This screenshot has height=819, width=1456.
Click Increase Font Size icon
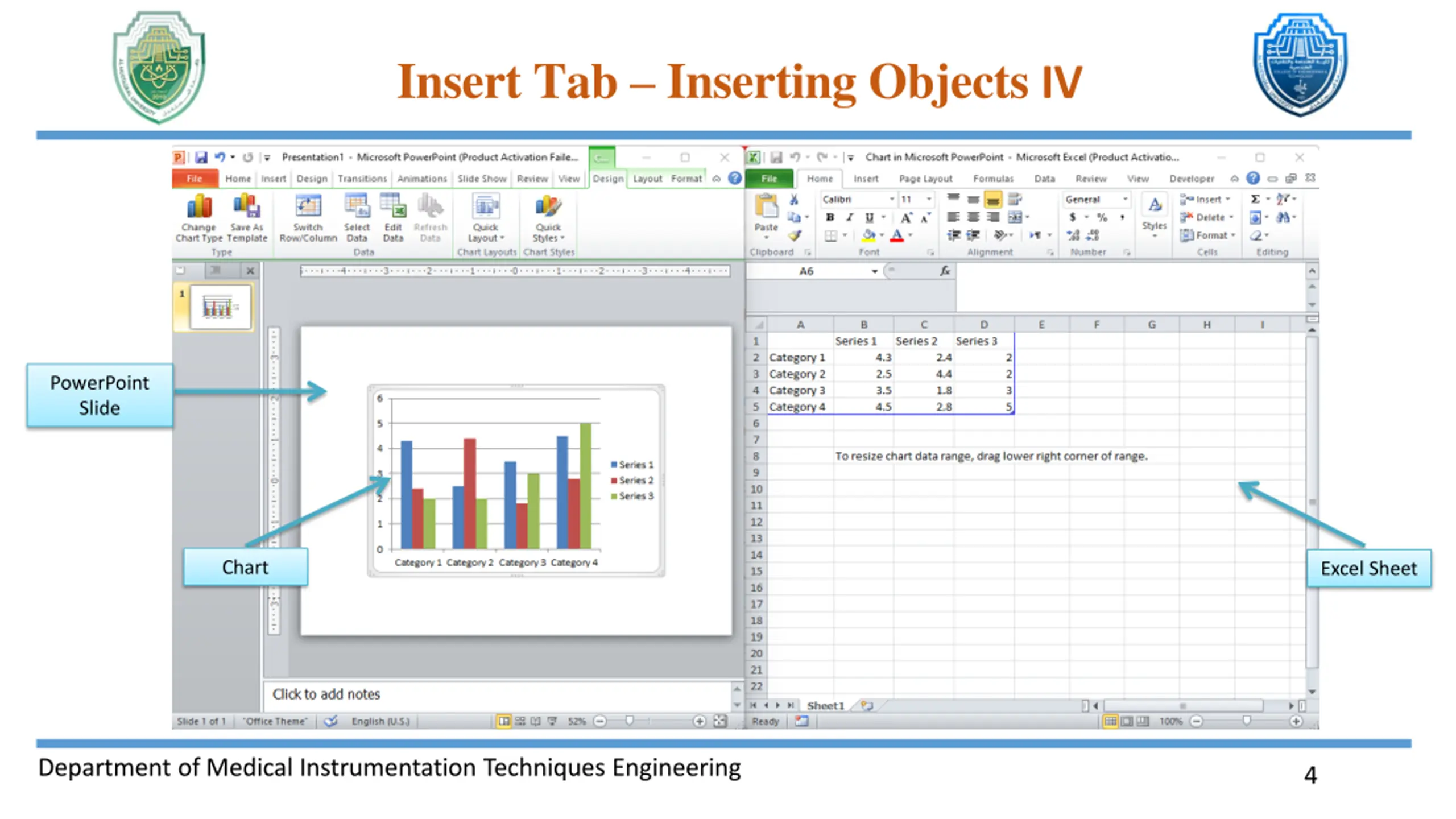(906, 217)
